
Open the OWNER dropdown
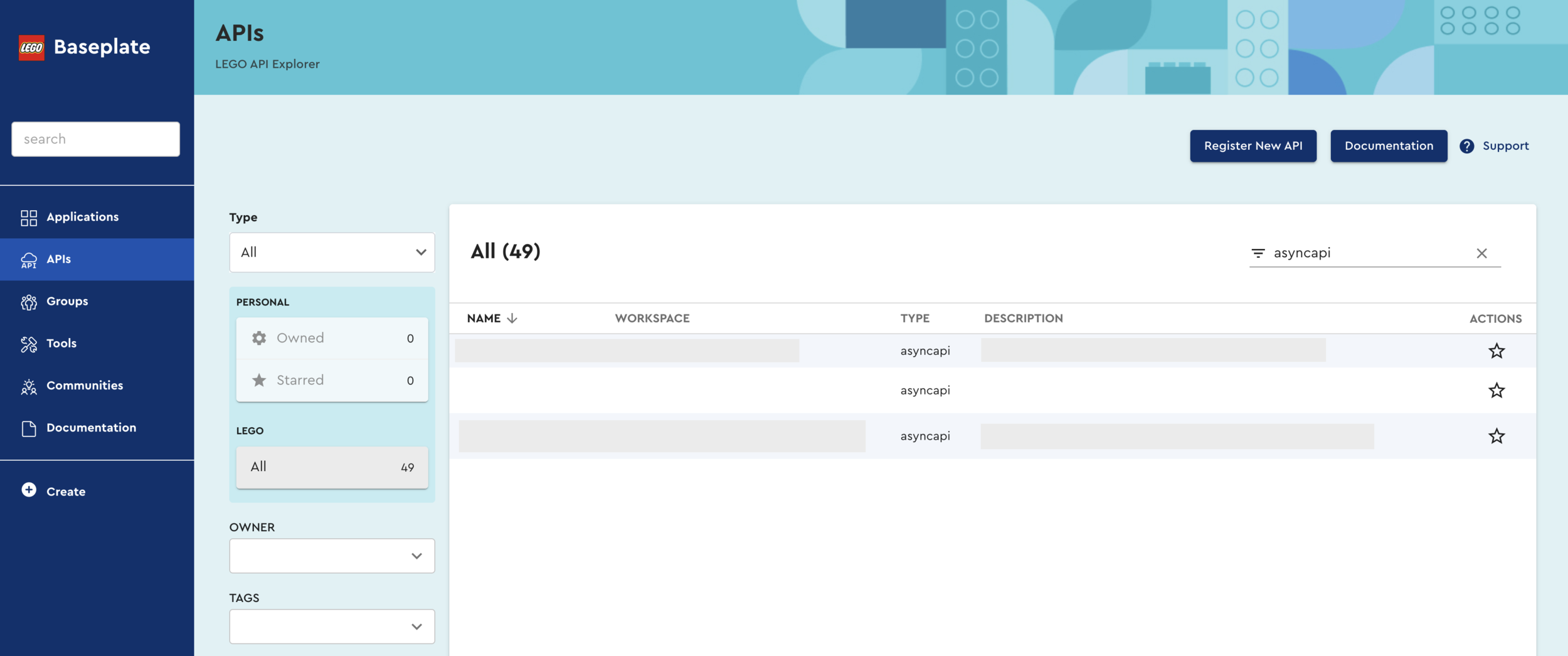pyautogui.click(x=332, y=556)
